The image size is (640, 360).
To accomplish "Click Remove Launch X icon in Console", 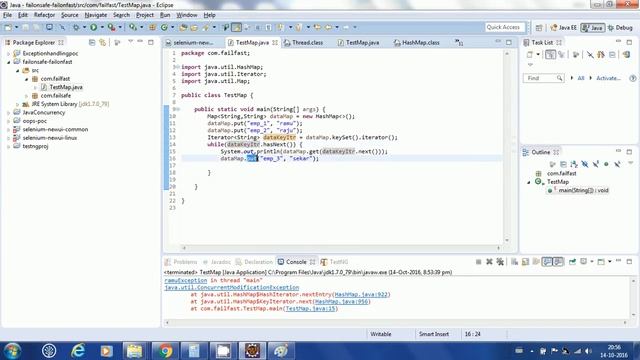I will coord(489,262).
